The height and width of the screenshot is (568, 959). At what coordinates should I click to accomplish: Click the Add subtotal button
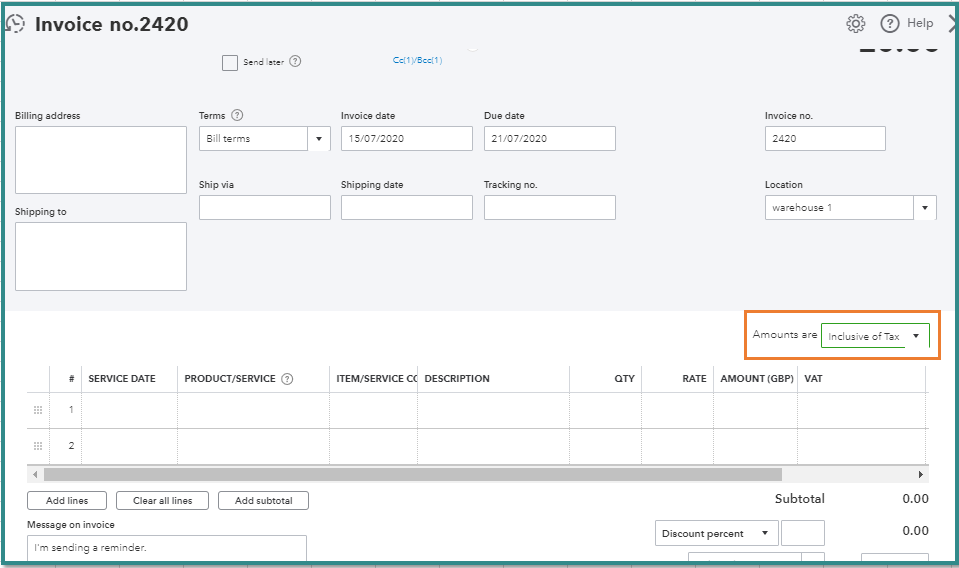click(263, 501)
